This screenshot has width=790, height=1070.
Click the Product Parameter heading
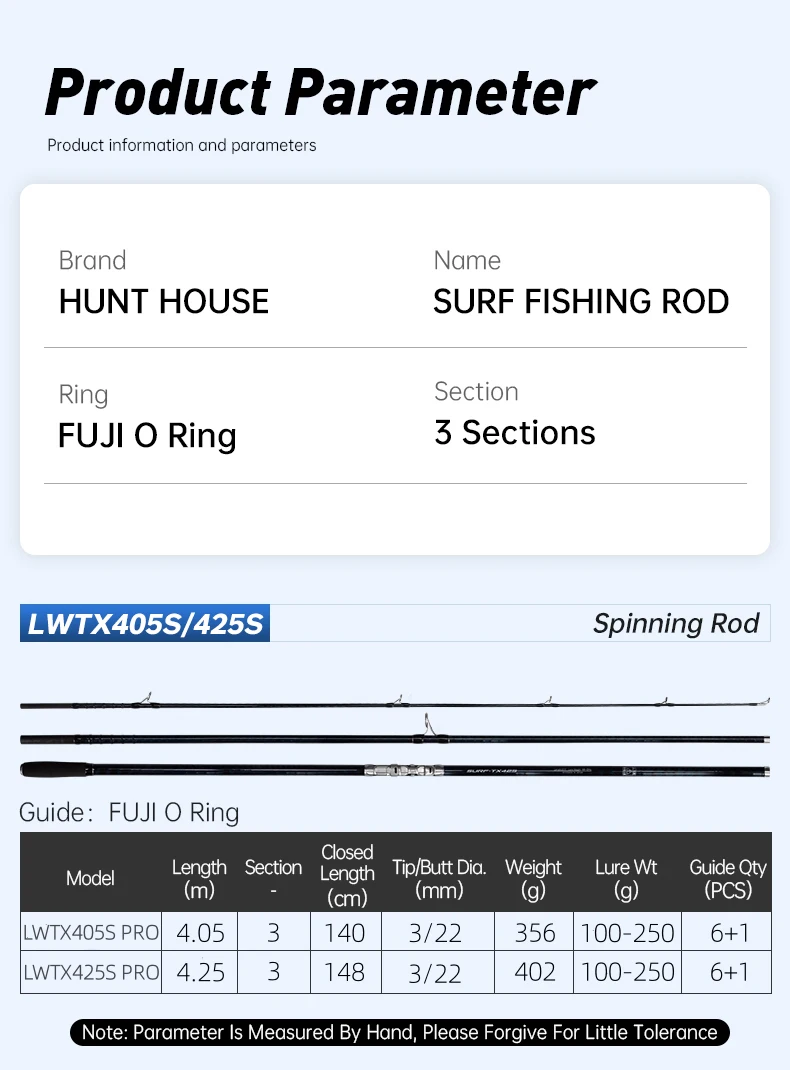click(320, 94)
